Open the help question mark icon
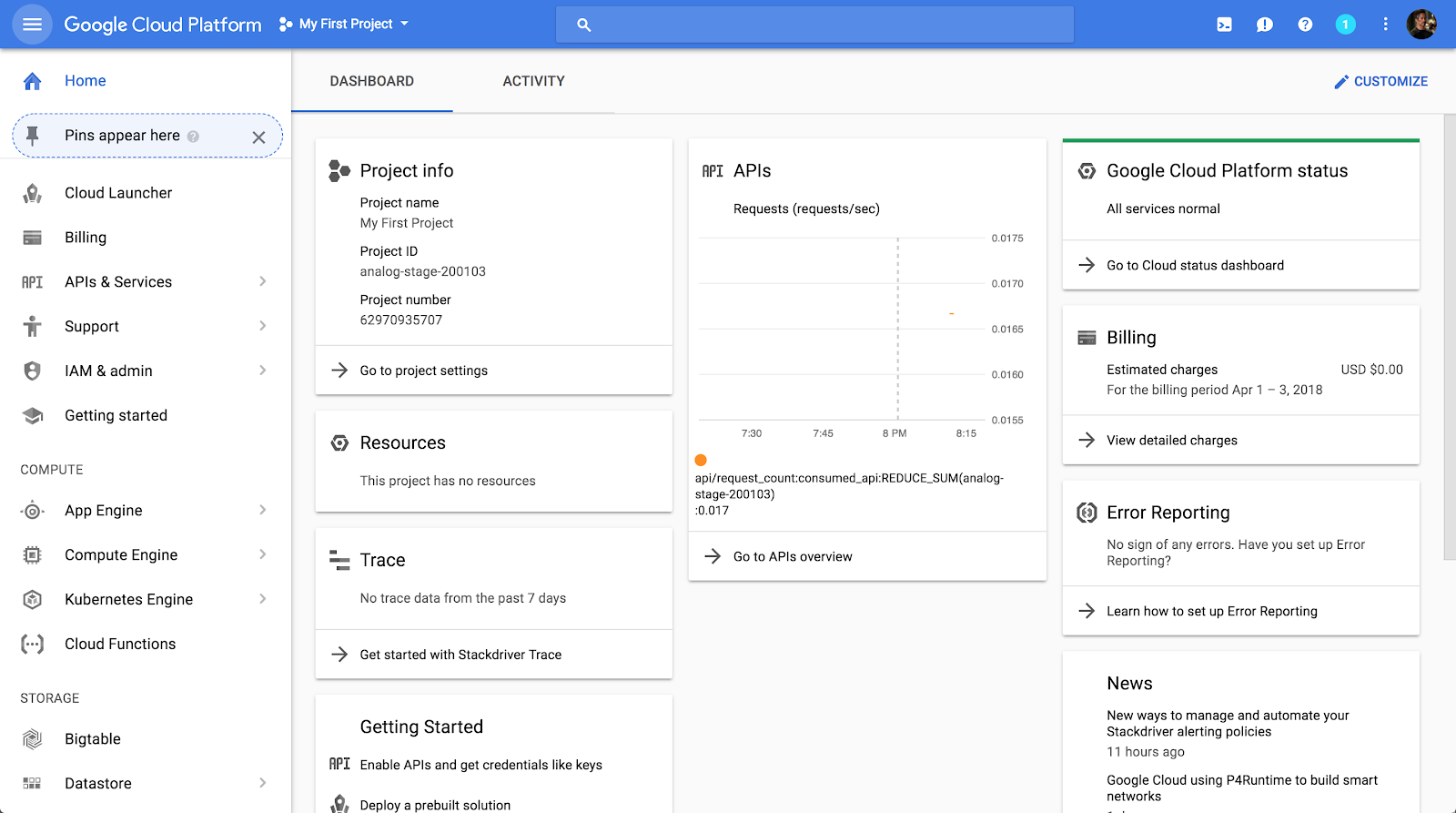This screenshot has width=1456, height=813. [x=1305, y=25]
